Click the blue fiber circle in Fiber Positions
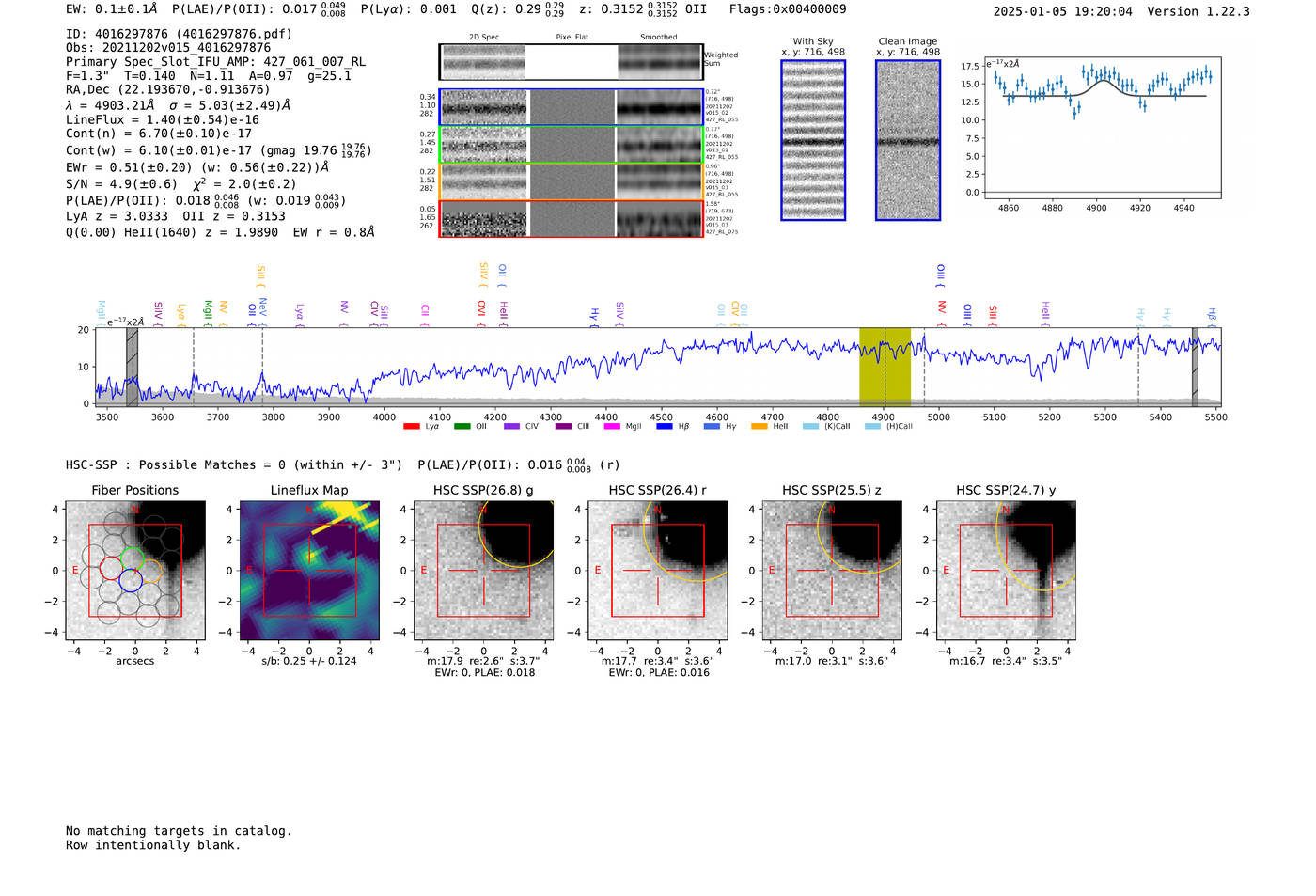Viewport: 1316px width, 896px height. coord(131,580)
